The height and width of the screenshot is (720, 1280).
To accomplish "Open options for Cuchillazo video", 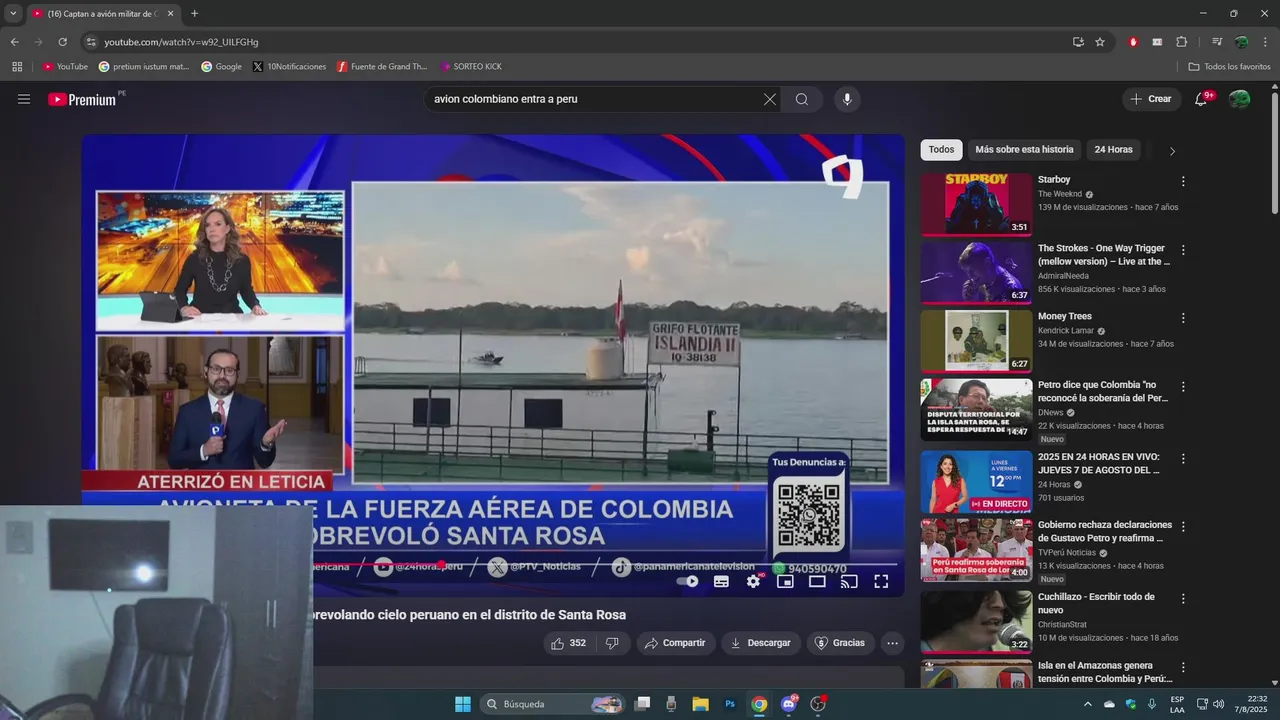I will click(x=1183, y=598).
